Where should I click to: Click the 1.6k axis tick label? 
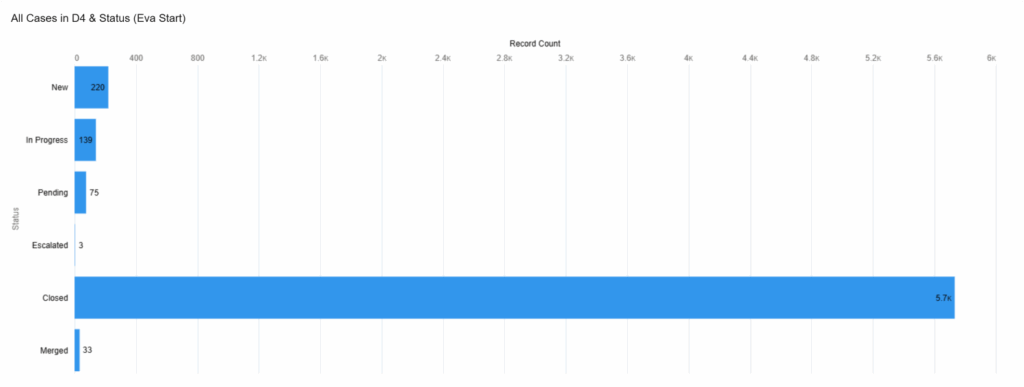[320, 58]
